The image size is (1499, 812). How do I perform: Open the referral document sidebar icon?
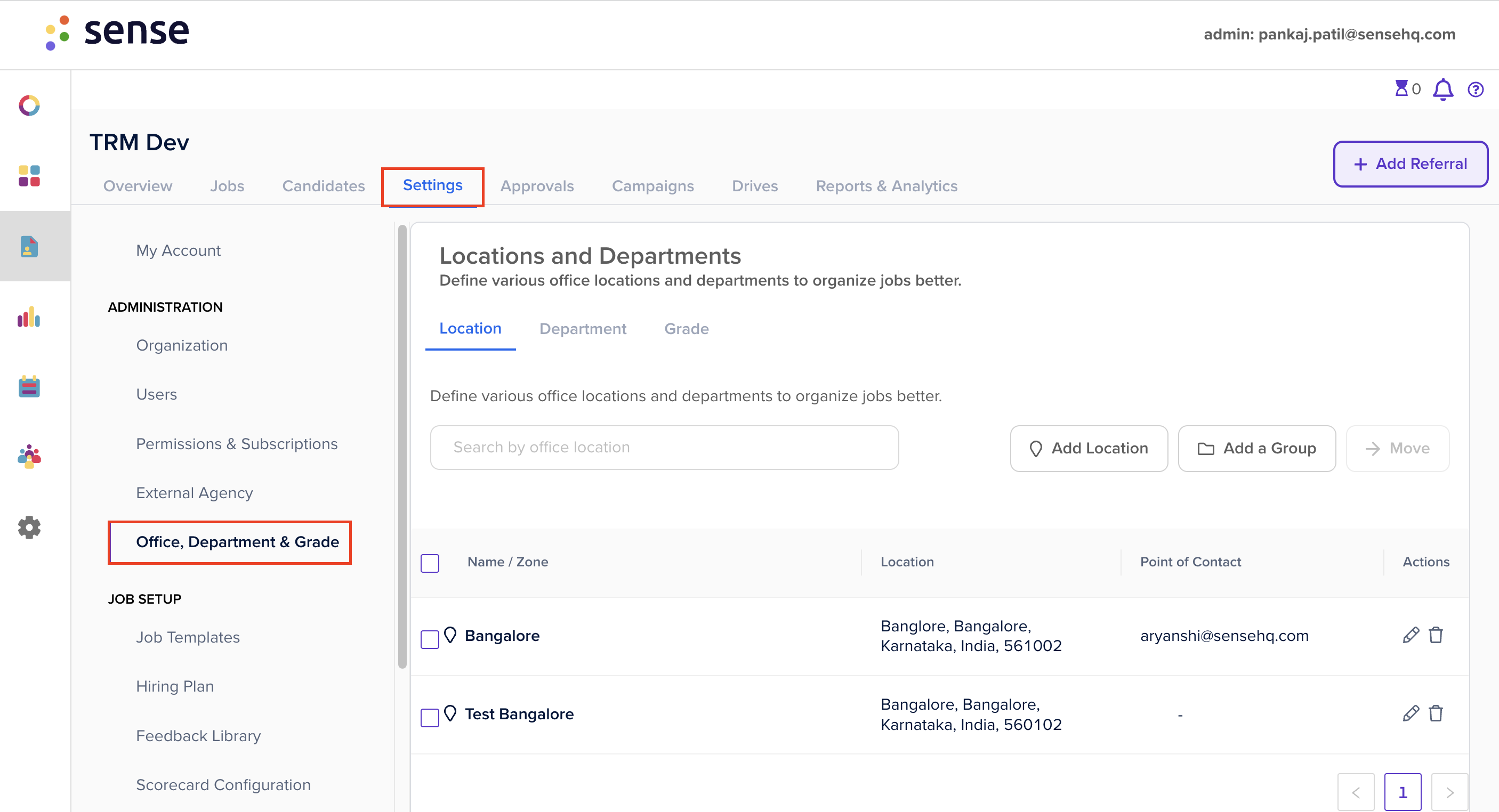[x=29, y=246]
